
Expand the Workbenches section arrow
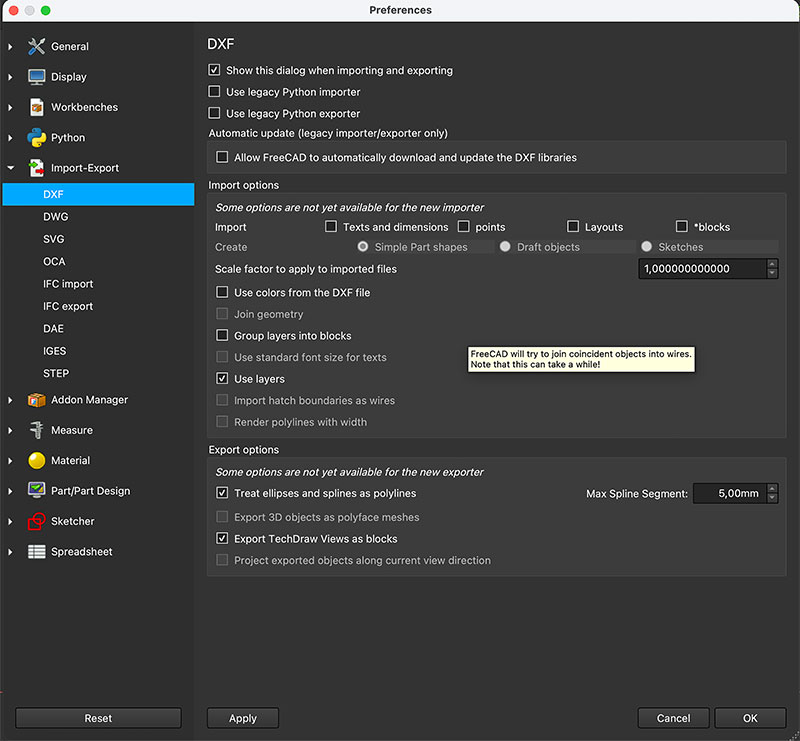tap(10, 107)
